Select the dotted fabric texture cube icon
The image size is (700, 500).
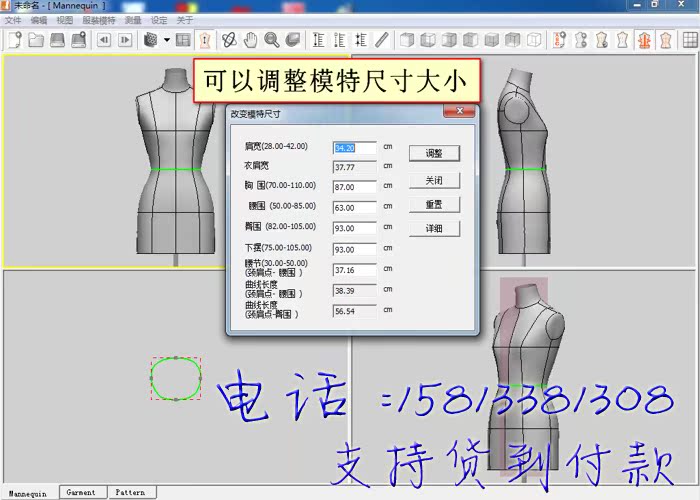[x=151, y=40]
